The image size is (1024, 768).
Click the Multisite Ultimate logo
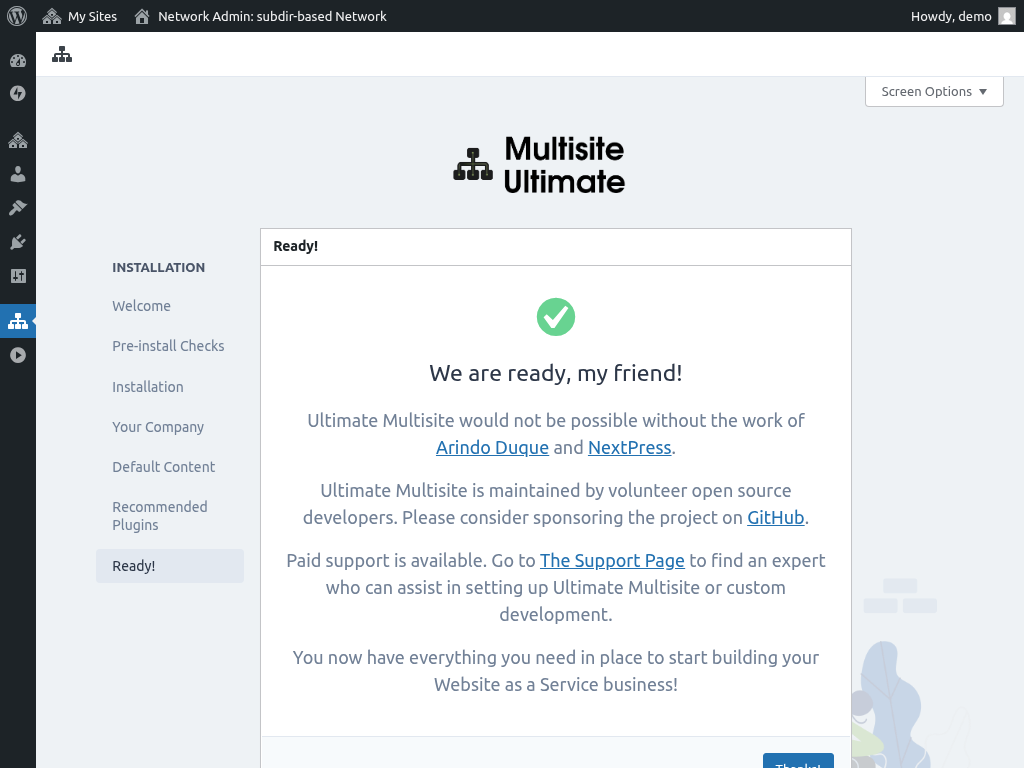click(539, 165)
